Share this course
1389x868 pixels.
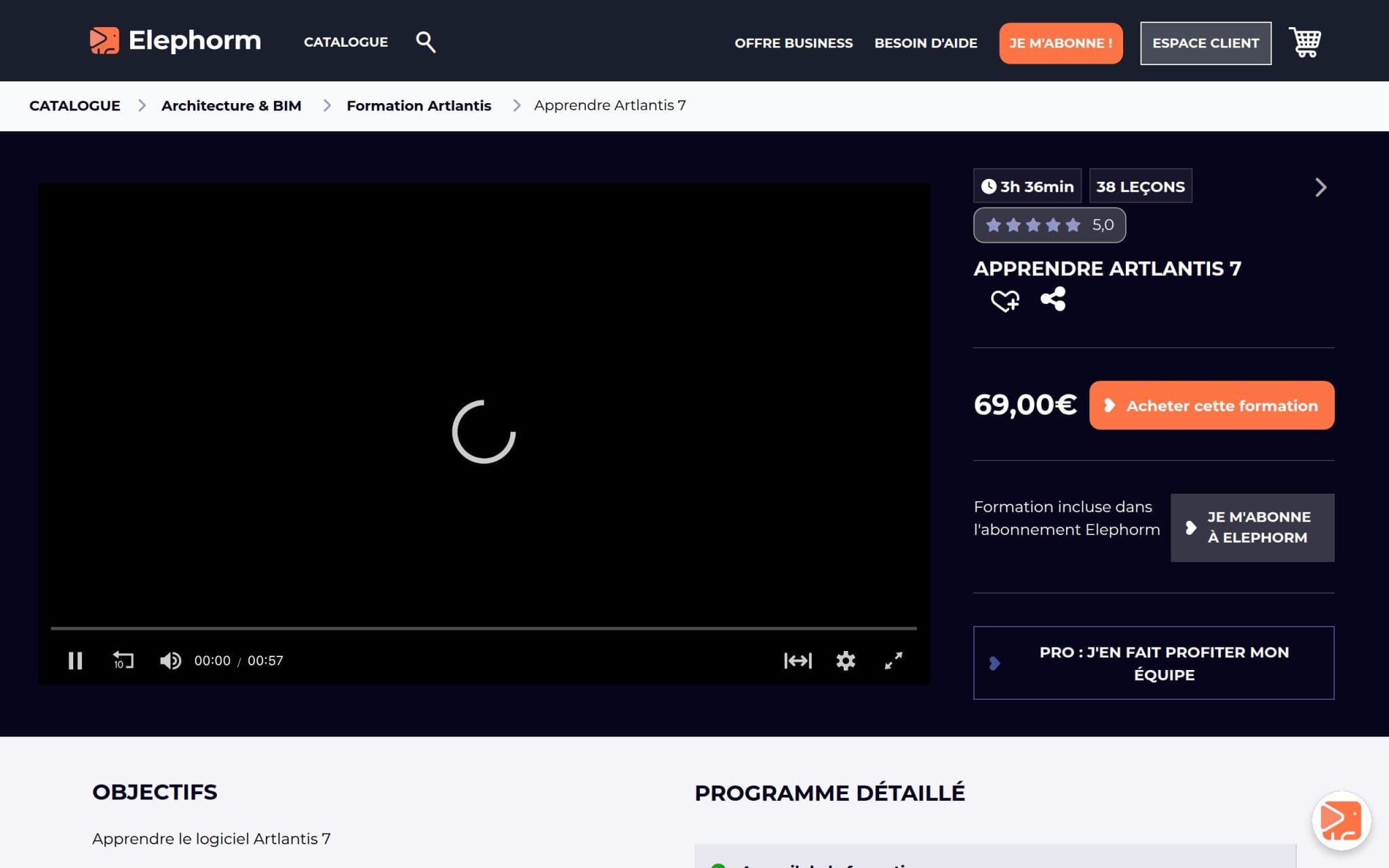1053,299
